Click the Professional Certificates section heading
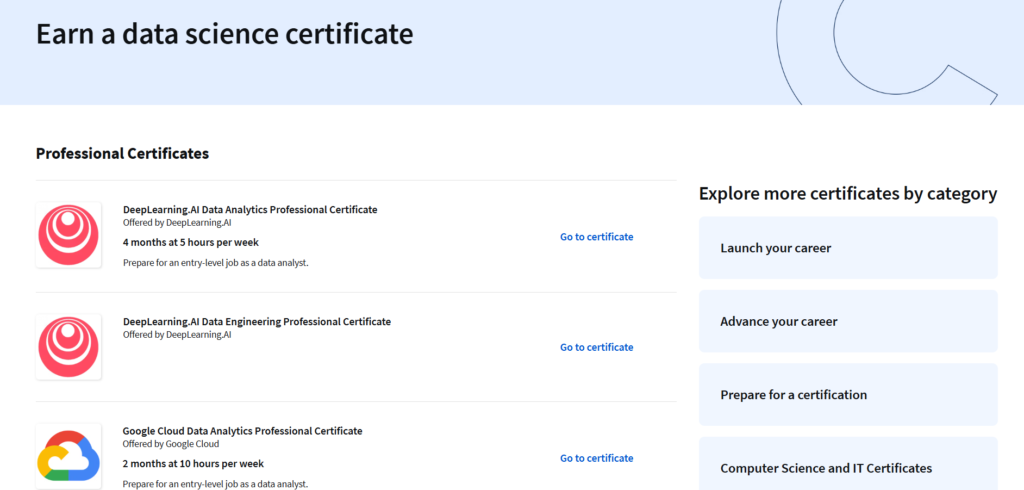The image size is (1024, 490). click(122, 154)
